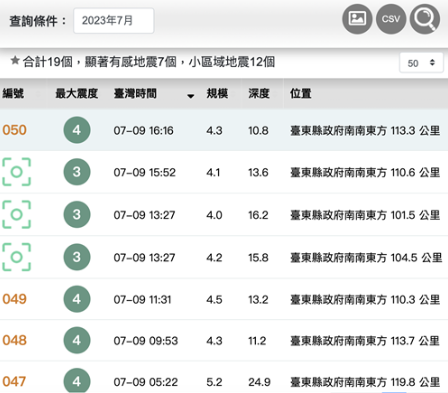Open the image view icon button

(357, 19)
